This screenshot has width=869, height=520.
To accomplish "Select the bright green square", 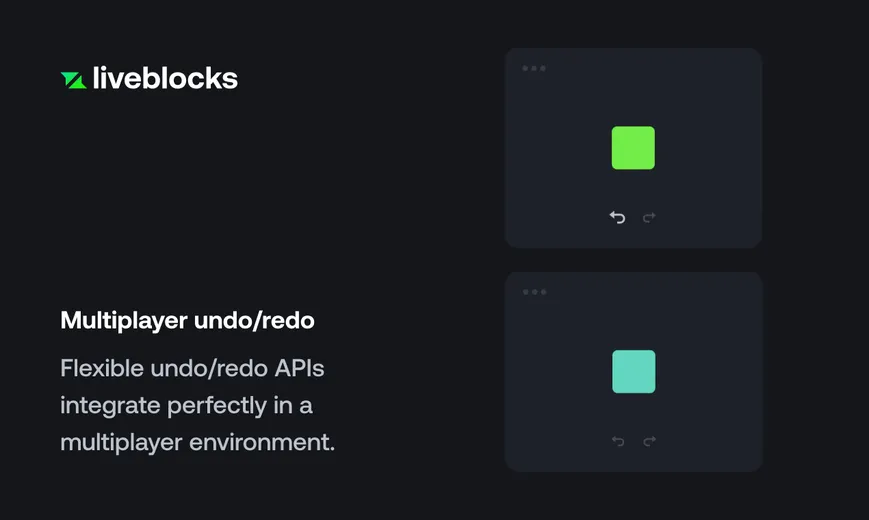I will (633, 148).
